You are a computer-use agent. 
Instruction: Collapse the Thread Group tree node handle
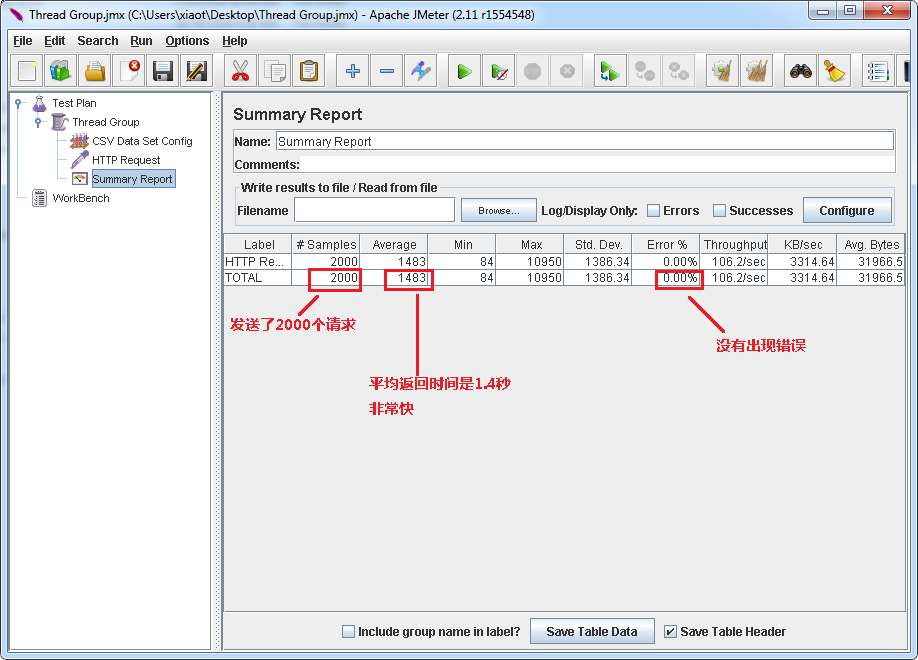coord(39,122)
